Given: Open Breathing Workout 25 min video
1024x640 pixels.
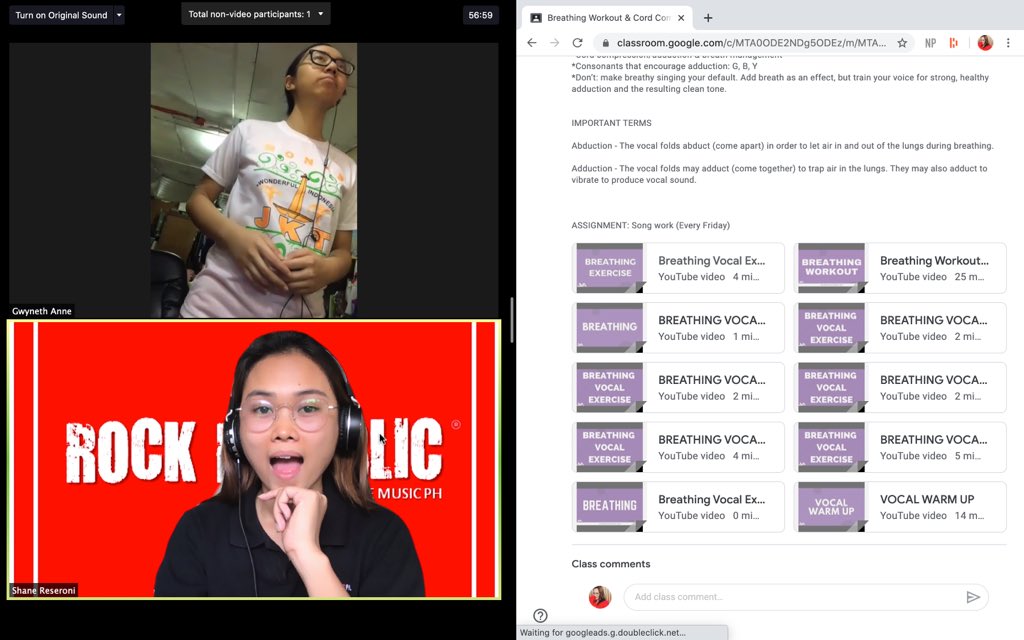Looking at the screenshot, I should tap(900, 268).
